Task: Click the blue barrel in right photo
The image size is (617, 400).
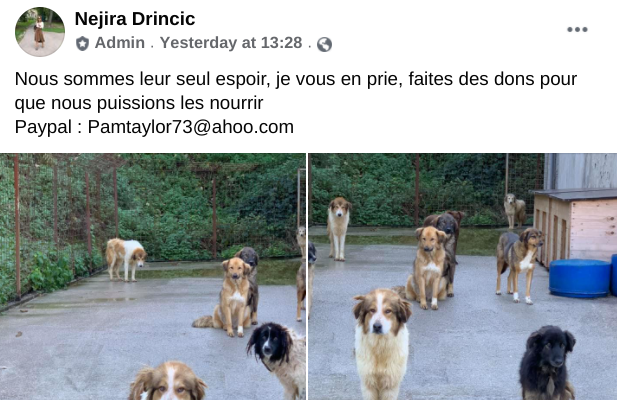Action: (579, 278)
